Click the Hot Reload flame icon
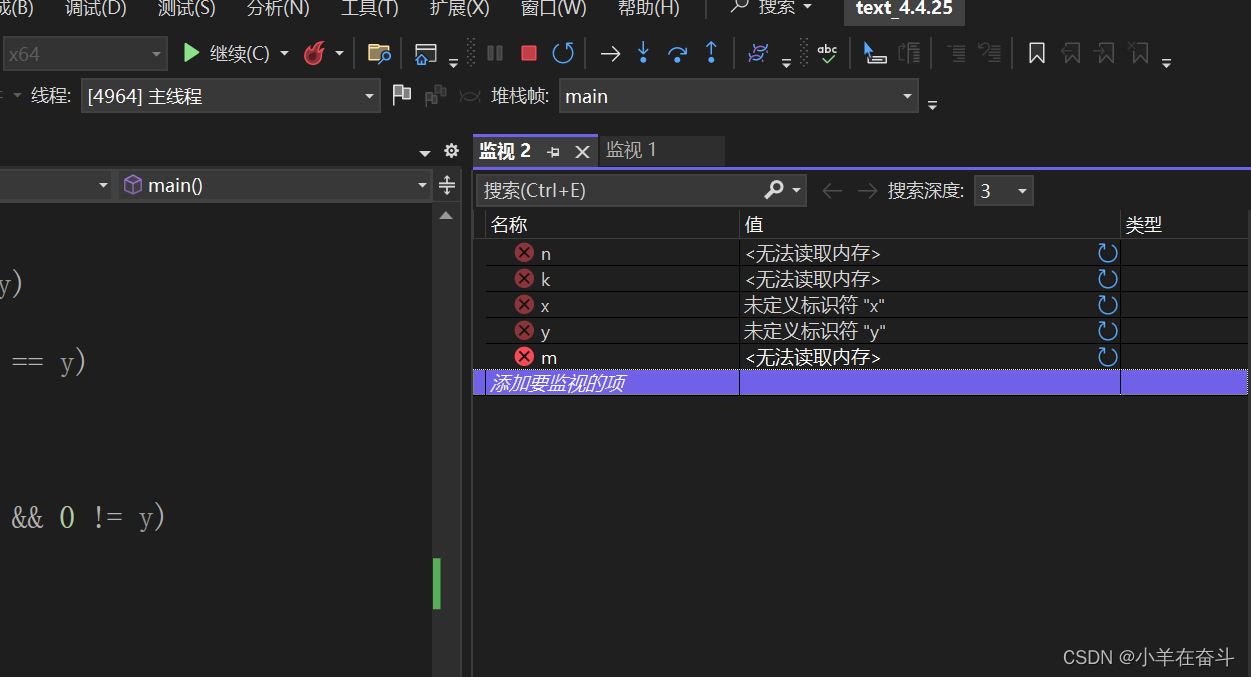The height and width of the screenshot is (677, 1251). [x=315, y=53]
